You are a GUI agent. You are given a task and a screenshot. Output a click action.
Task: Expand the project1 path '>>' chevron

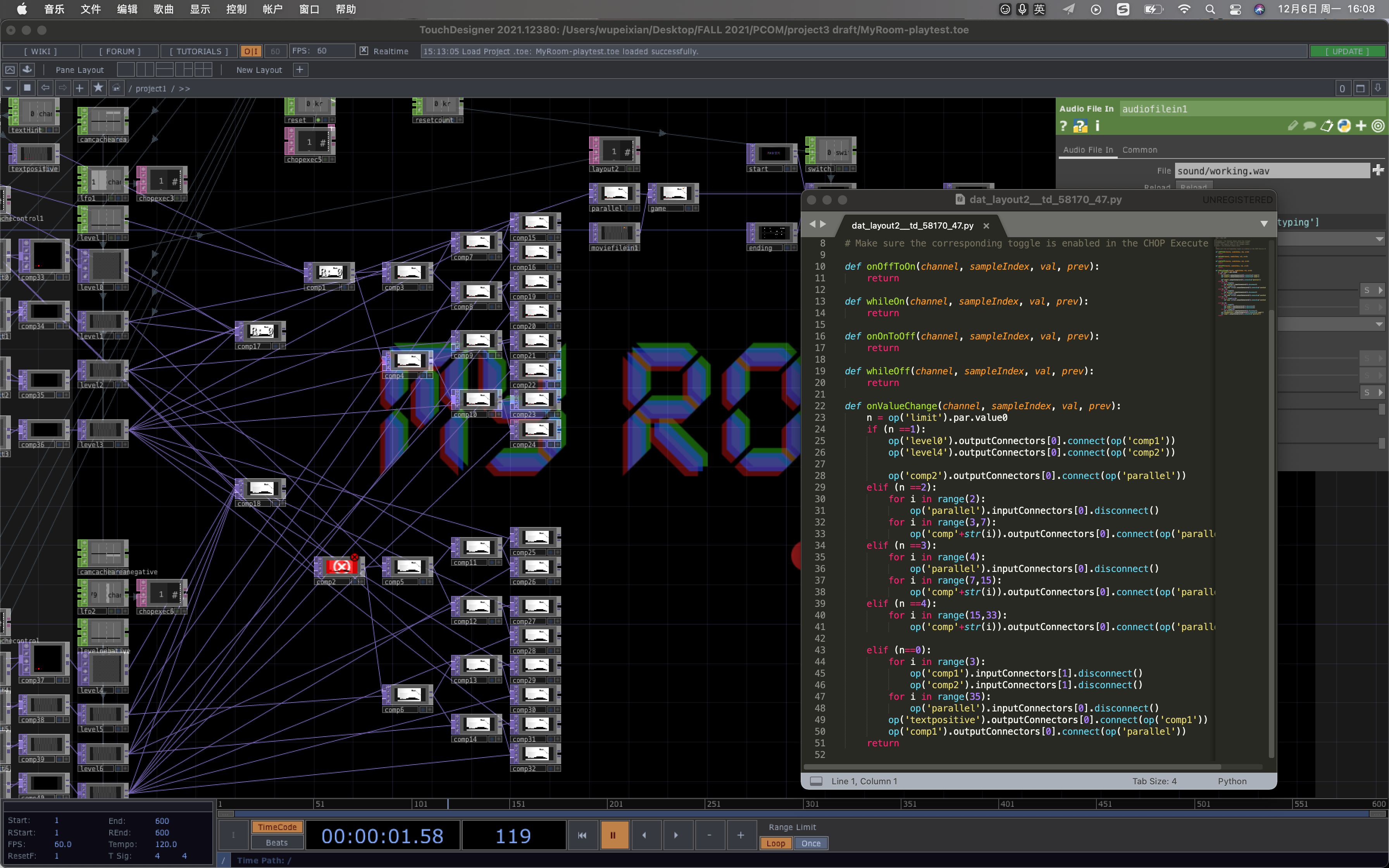pos(184,88)
